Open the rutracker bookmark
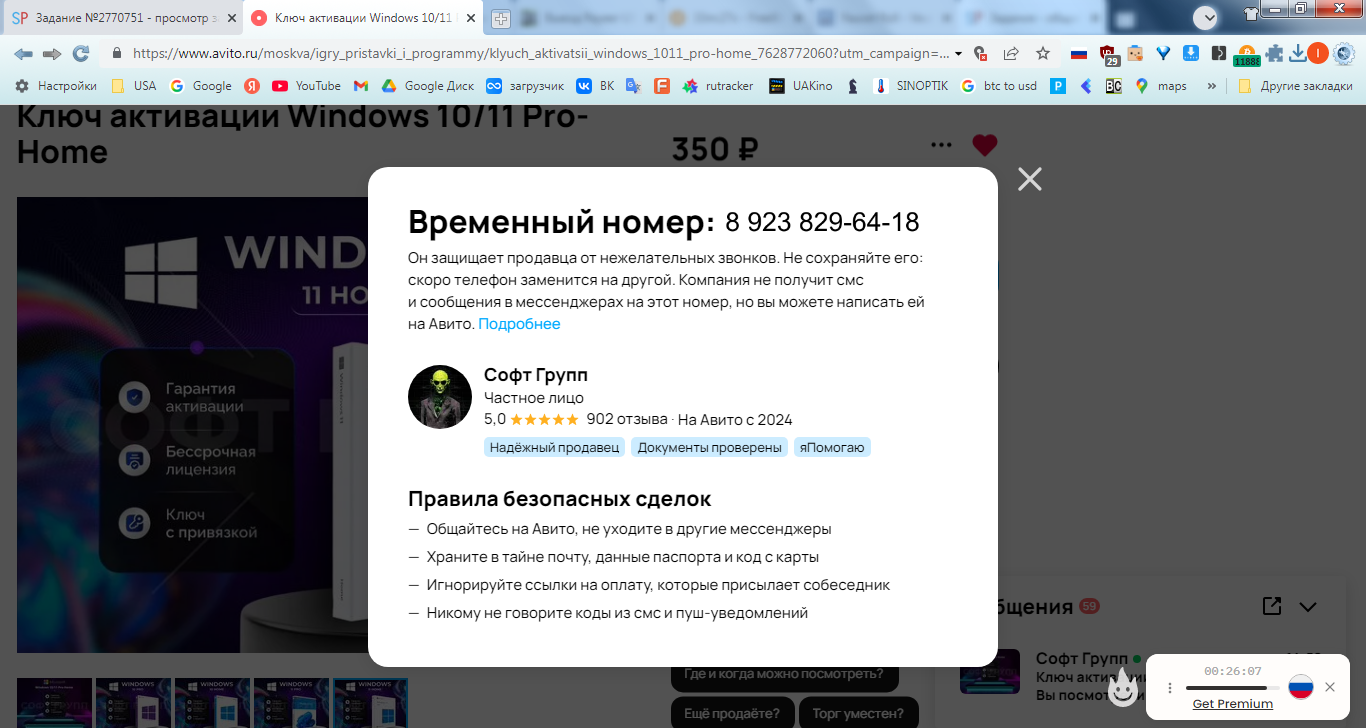 coord(718,86)
